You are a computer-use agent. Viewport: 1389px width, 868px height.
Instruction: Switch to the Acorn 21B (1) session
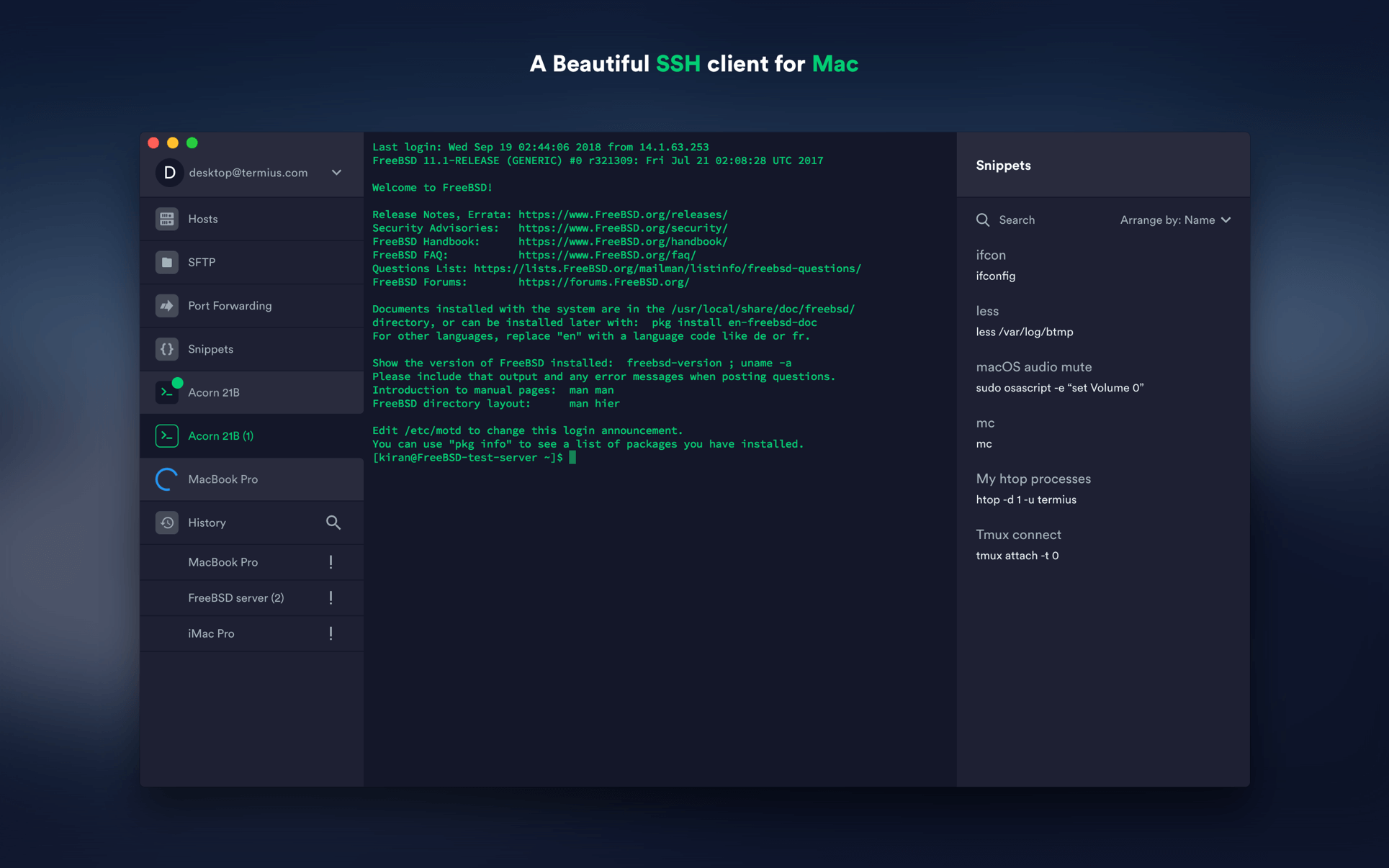click(x=220, y=435)
